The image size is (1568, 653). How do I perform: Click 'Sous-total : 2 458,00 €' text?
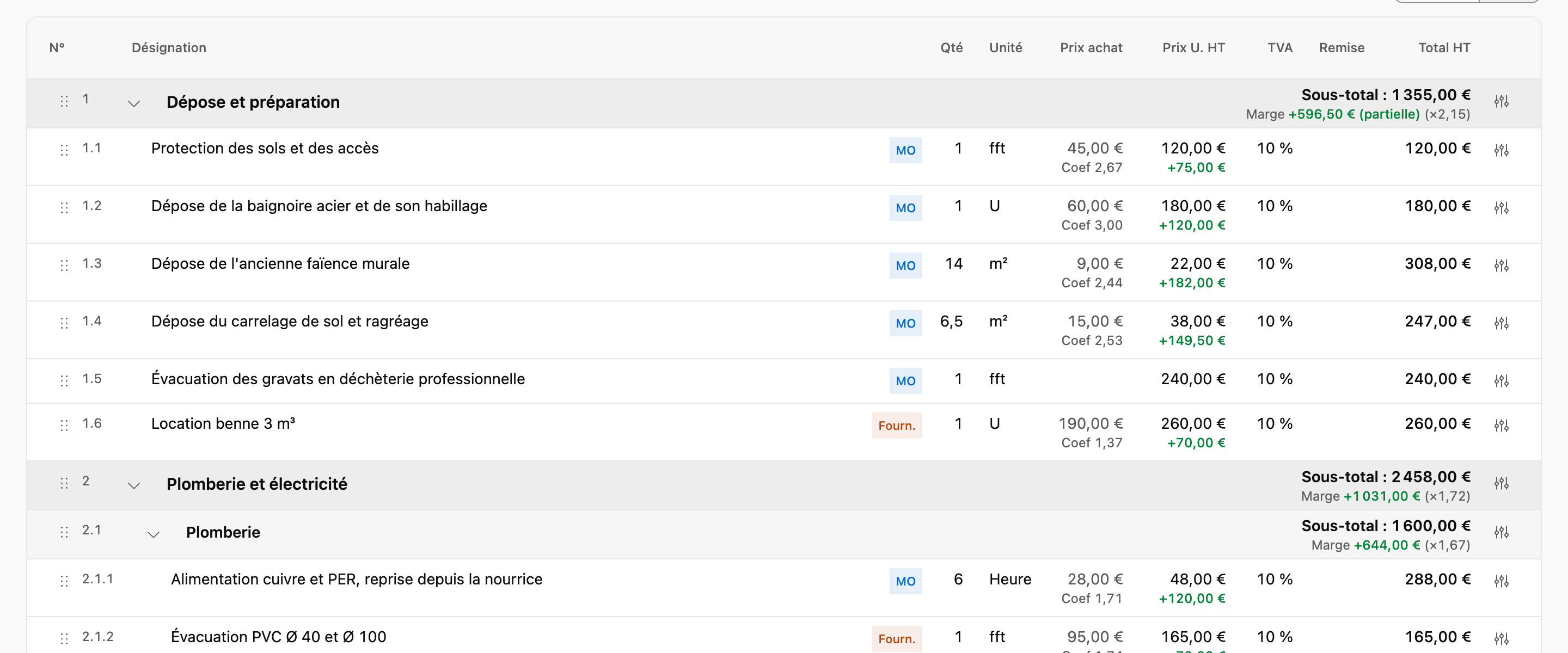pos(1386,477)
